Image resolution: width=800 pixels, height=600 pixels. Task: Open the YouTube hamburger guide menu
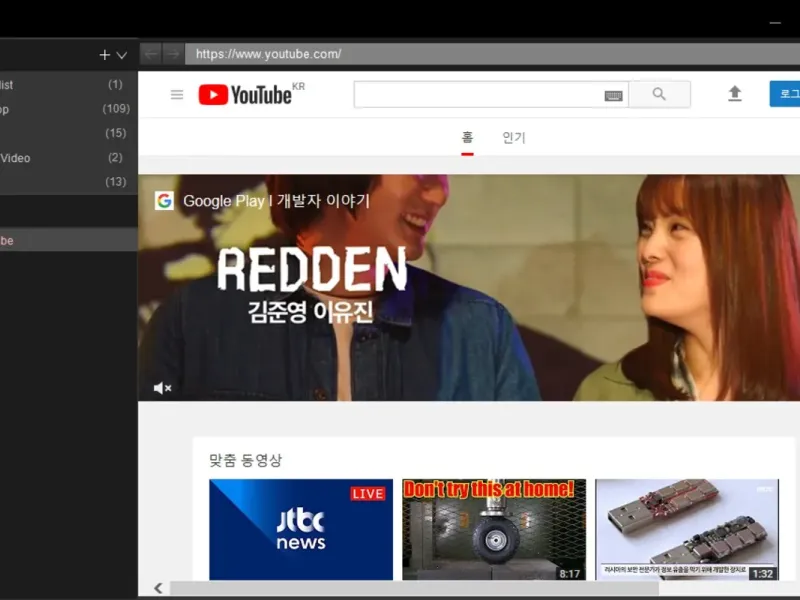pyautogui.click(x=177, y=94)
